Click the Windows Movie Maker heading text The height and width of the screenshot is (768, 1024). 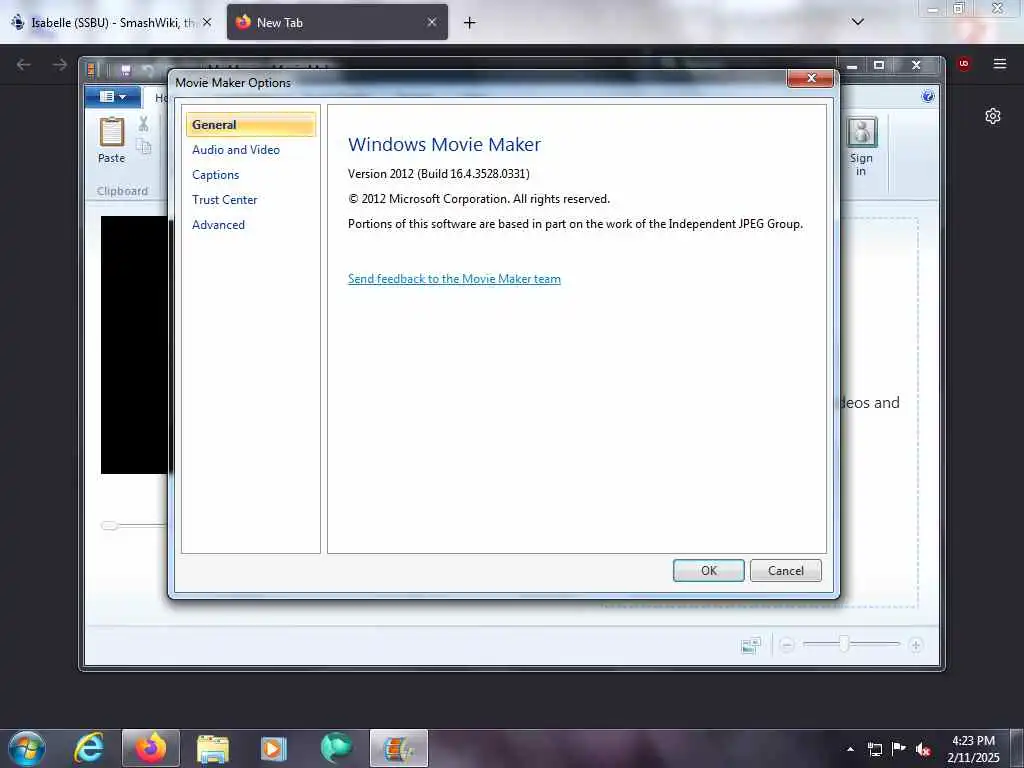pos(444,144)
